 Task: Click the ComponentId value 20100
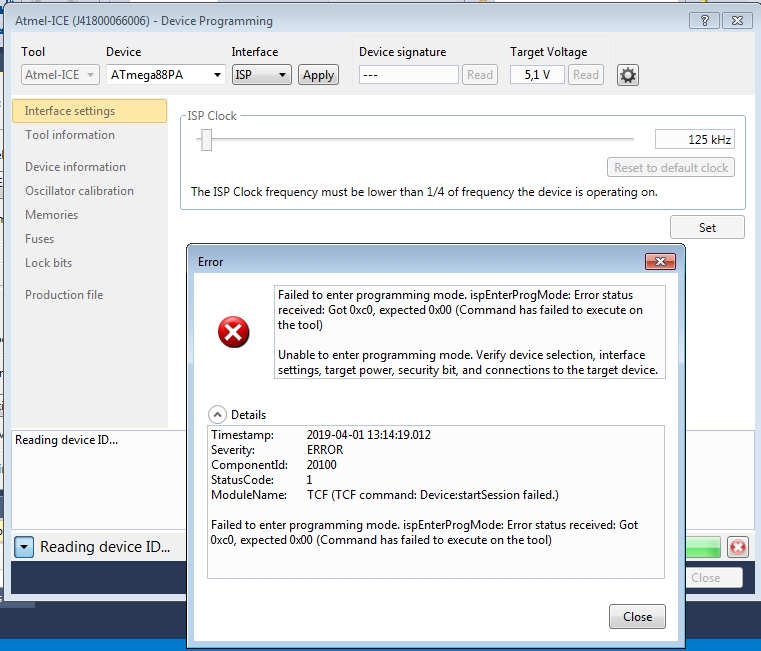(x=321, y=465)
